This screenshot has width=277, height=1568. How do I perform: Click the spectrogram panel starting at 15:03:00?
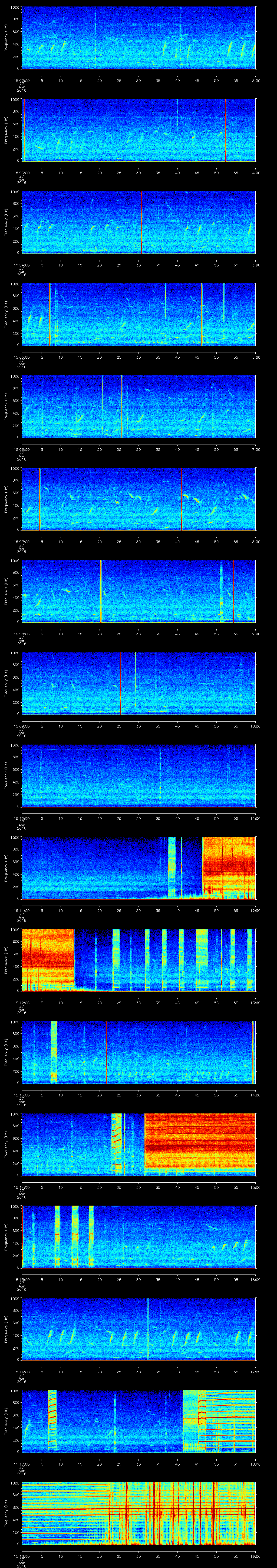[x=139, y=130]
